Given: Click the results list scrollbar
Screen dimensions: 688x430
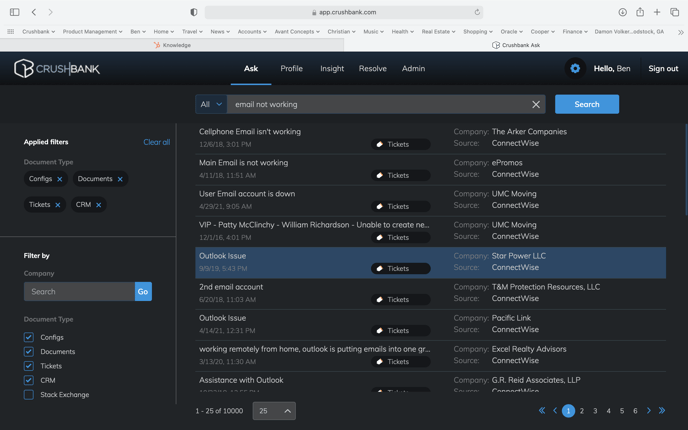Looking at the screenshot, I should click(x=686, y=171).
